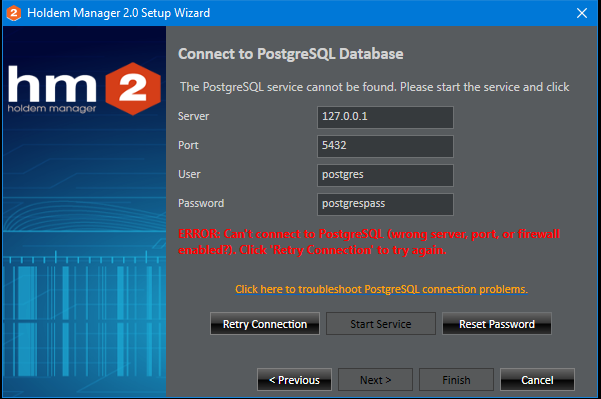Focus the Password input field
601x399 pixels.
[x=385, y=205]
